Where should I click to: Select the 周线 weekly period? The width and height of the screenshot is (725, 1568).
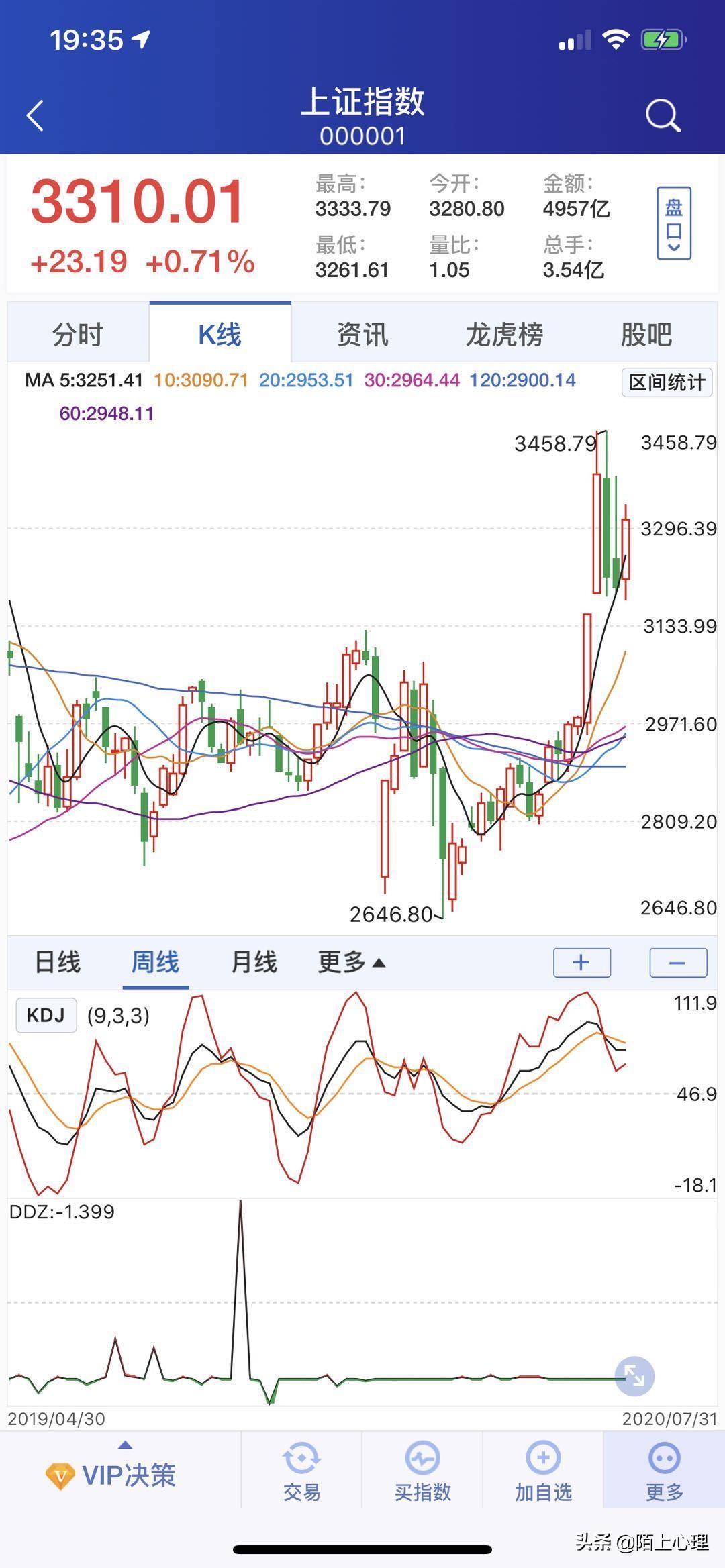pyautogui.click(x=155, y=962)
